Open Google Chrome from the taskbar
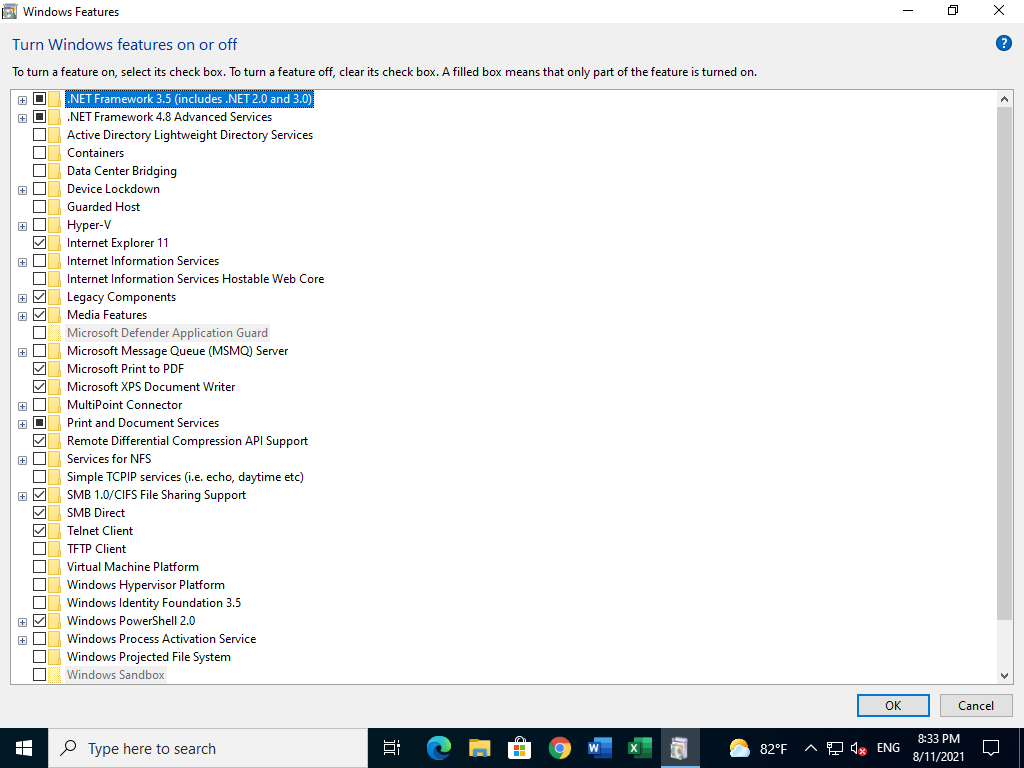The image size is (1024, 768). pyautogui.click(x=560, y=748)
